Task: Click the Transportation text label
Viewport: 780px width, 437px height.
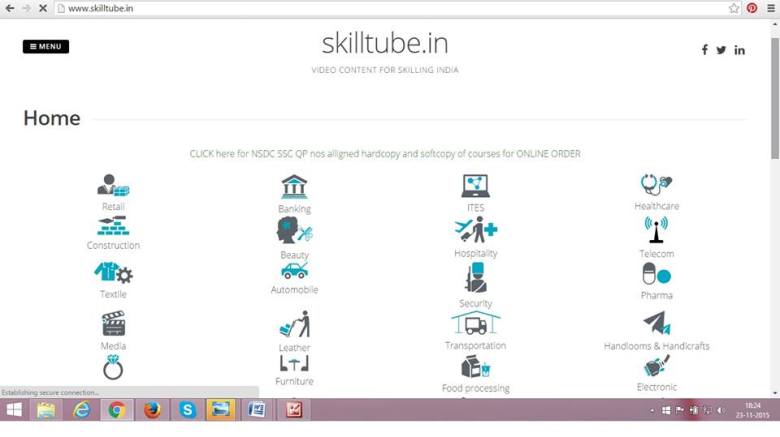Action: 476,345
